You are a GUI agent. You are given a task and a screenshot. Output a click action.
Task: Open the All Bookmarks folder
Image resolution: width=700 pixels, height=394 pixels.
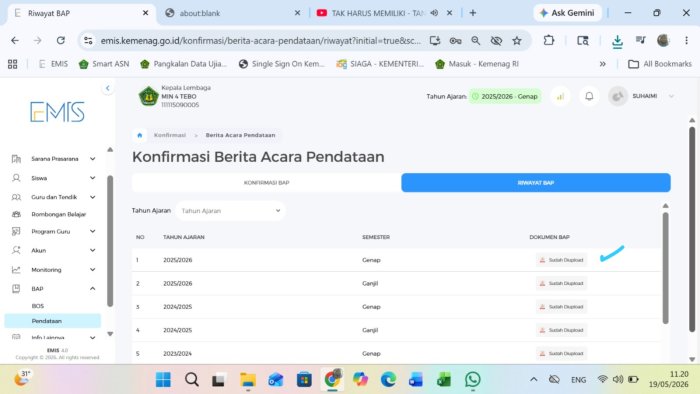[x=660, y=64]
